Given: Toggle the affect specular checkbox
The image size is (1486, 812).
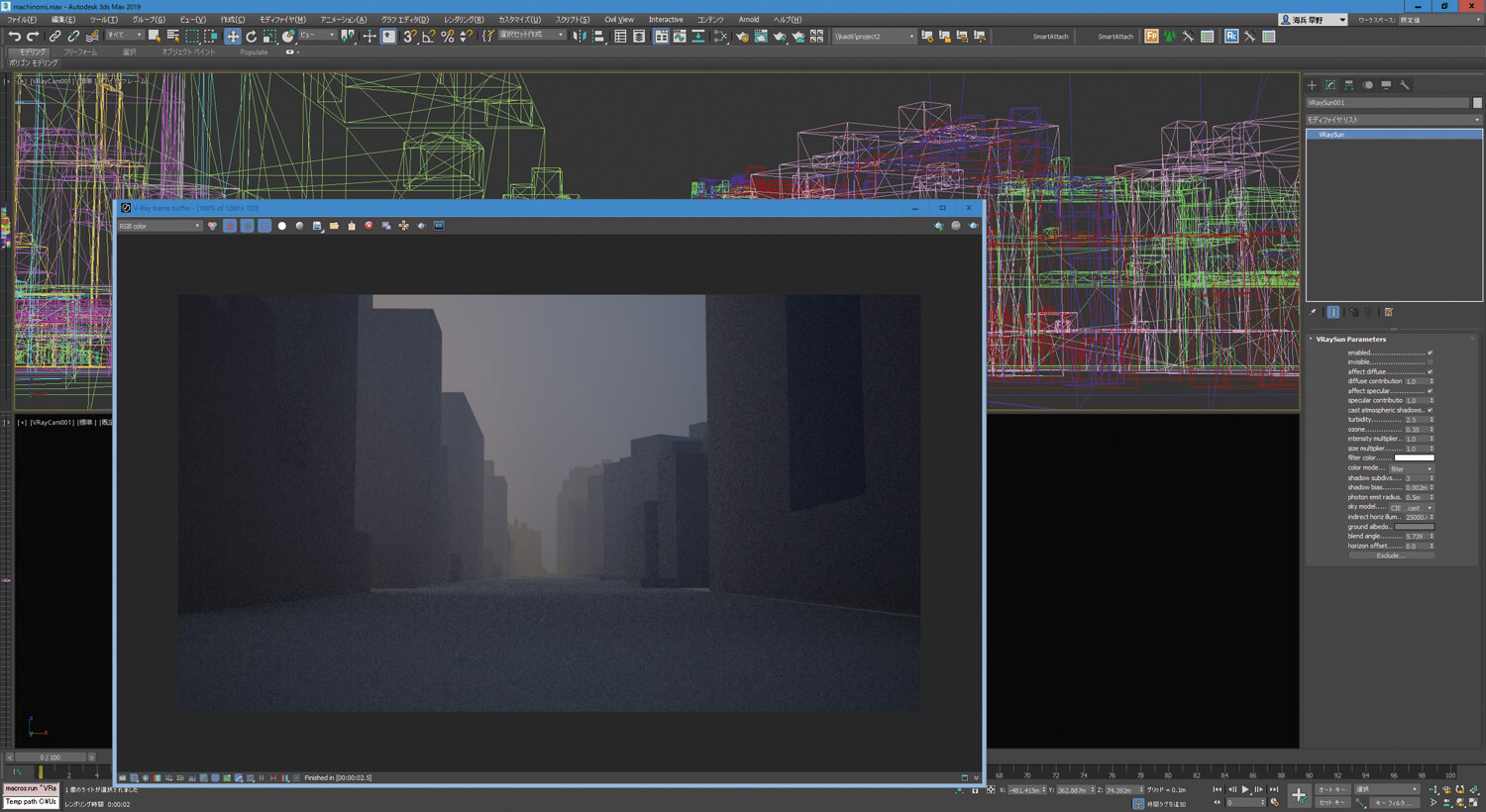Looking at the screenshot, I should (1430, 391).
